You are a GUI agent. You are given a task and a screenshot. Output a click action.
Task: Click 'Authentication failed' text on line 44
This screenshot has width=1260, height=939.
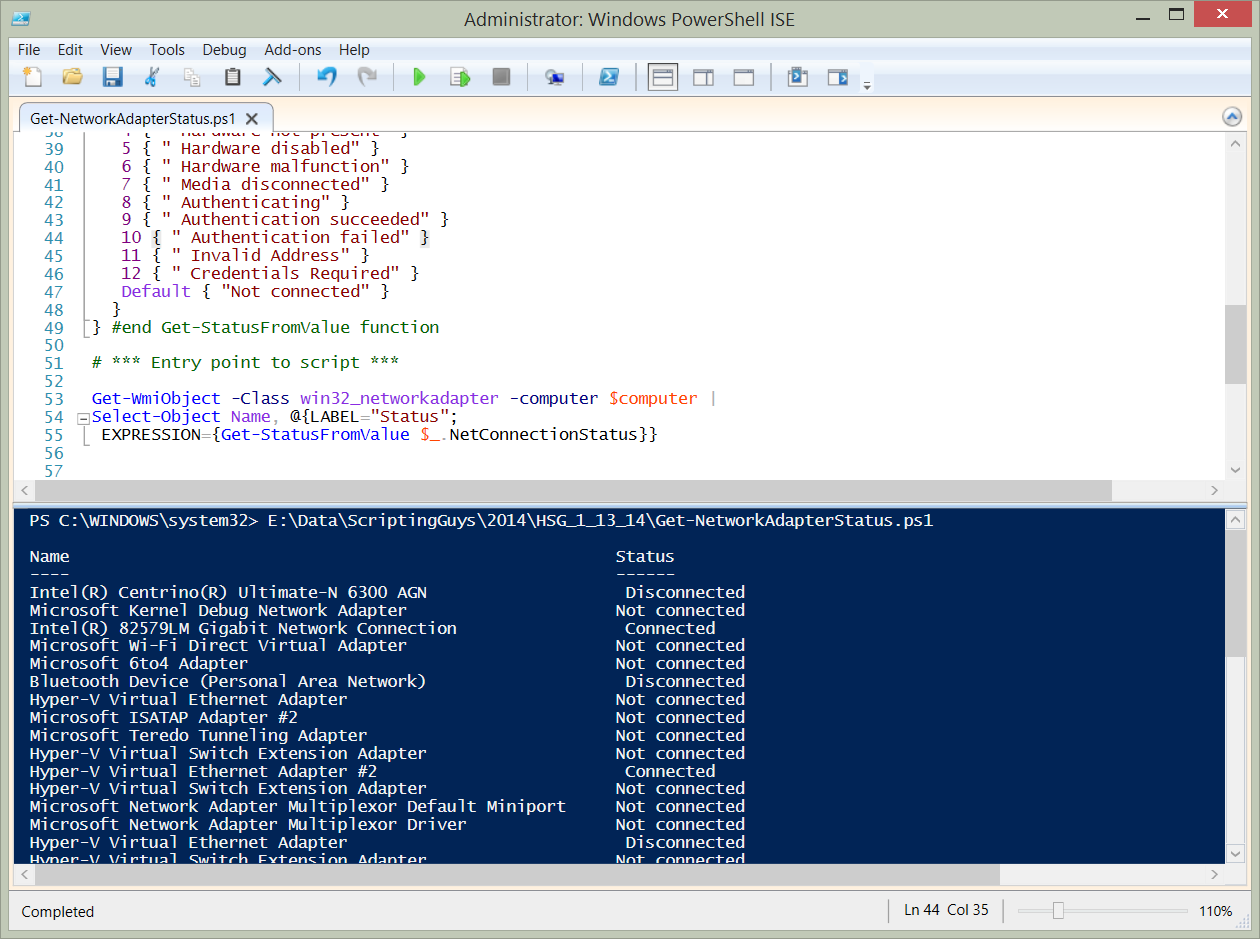[300, 237]
